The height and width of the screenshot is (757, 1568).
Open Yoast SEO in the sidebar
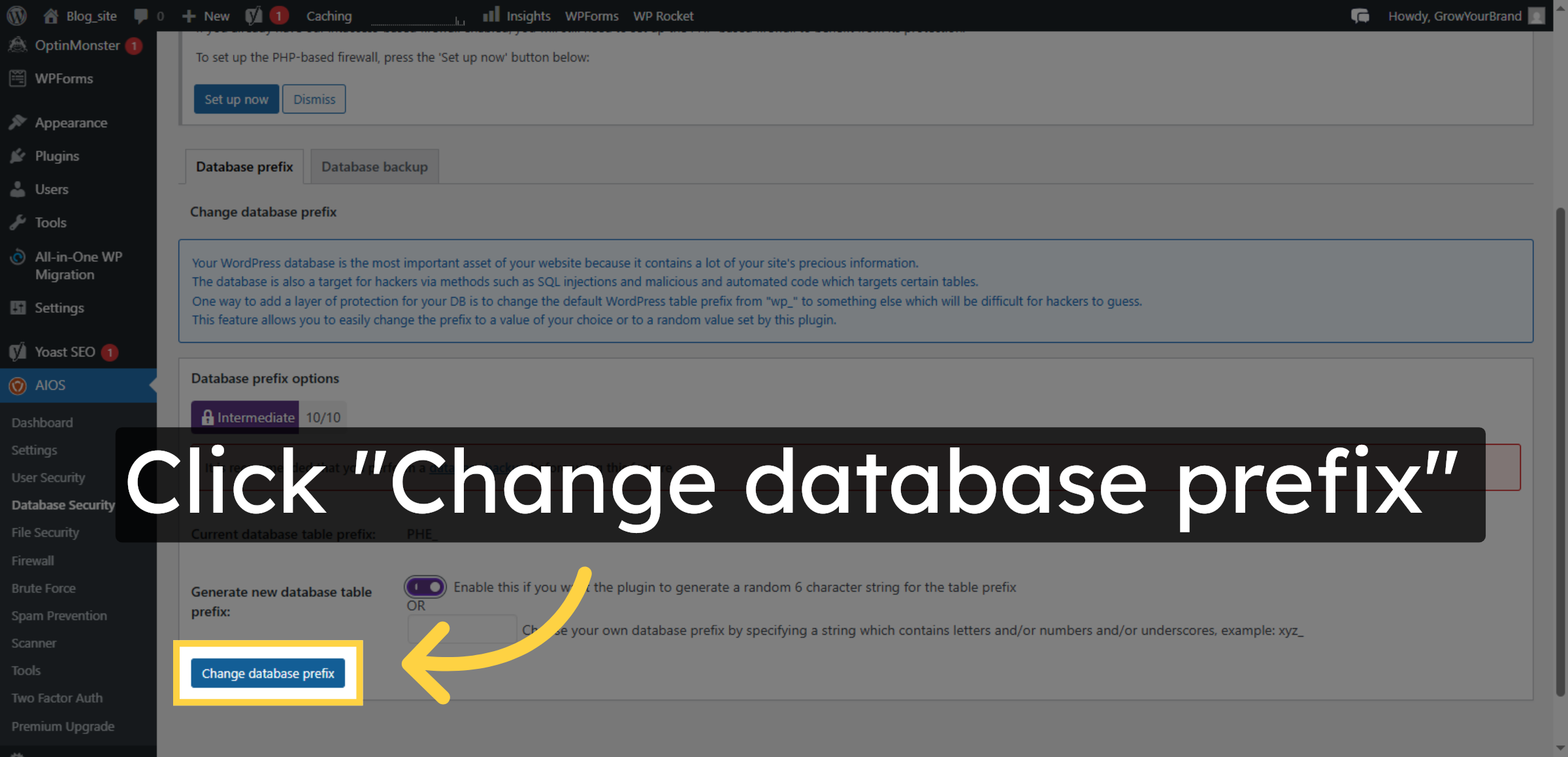63,351
